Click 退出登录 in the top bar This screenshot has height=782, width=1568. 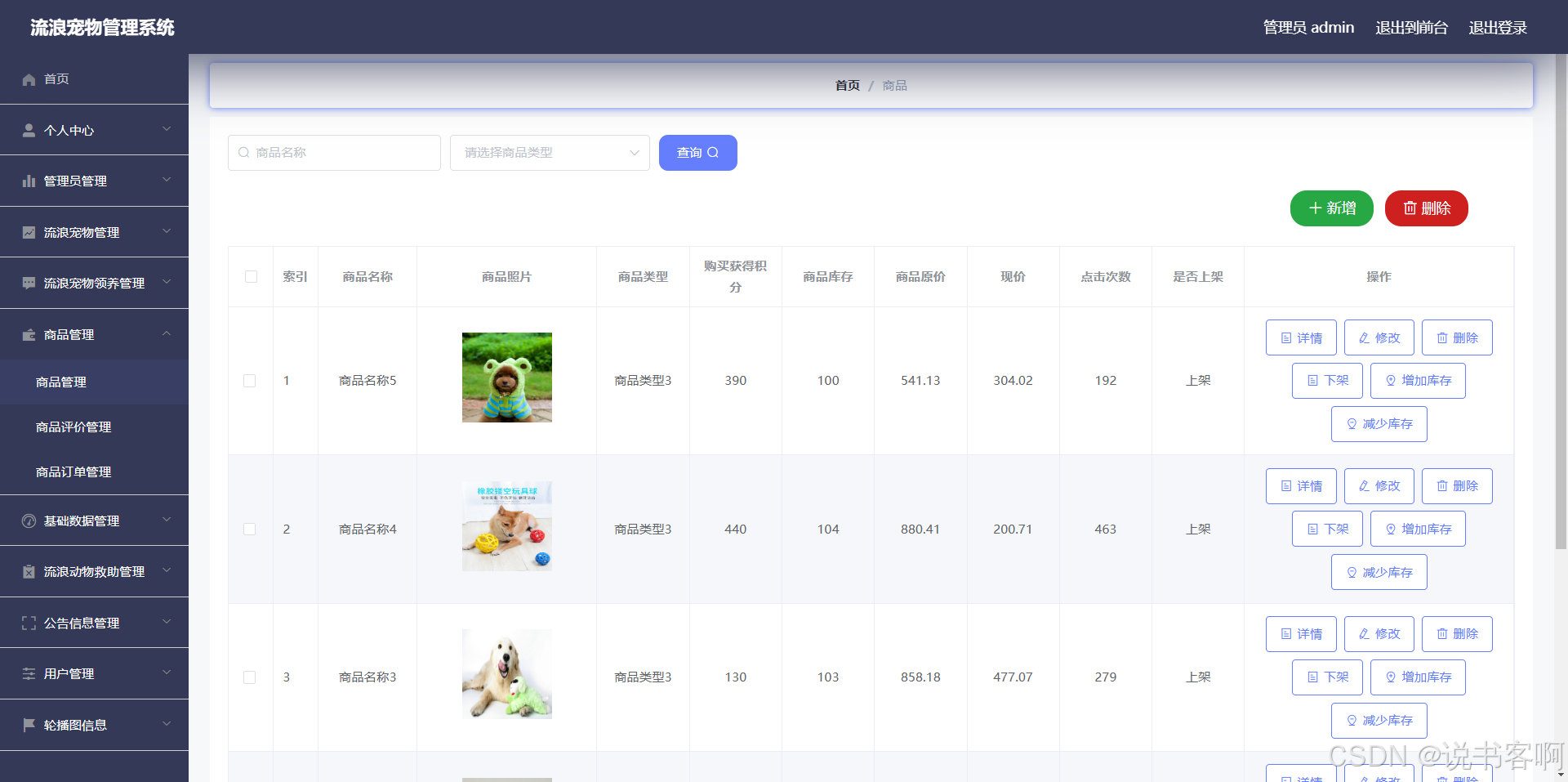coord(1498,28)
